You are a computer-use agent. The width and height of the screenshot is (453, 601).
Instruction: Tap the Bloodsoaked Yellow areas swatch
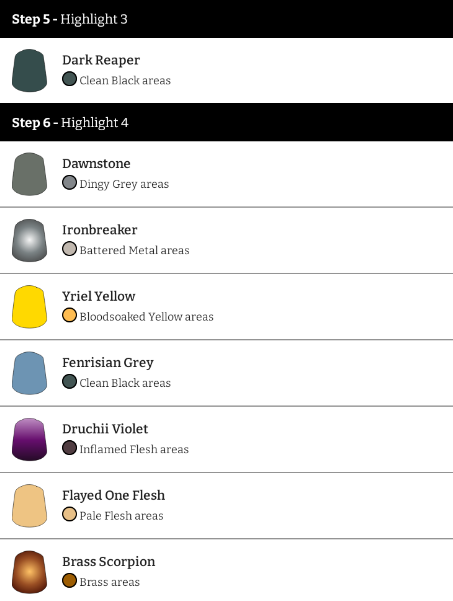coord(69,315)
